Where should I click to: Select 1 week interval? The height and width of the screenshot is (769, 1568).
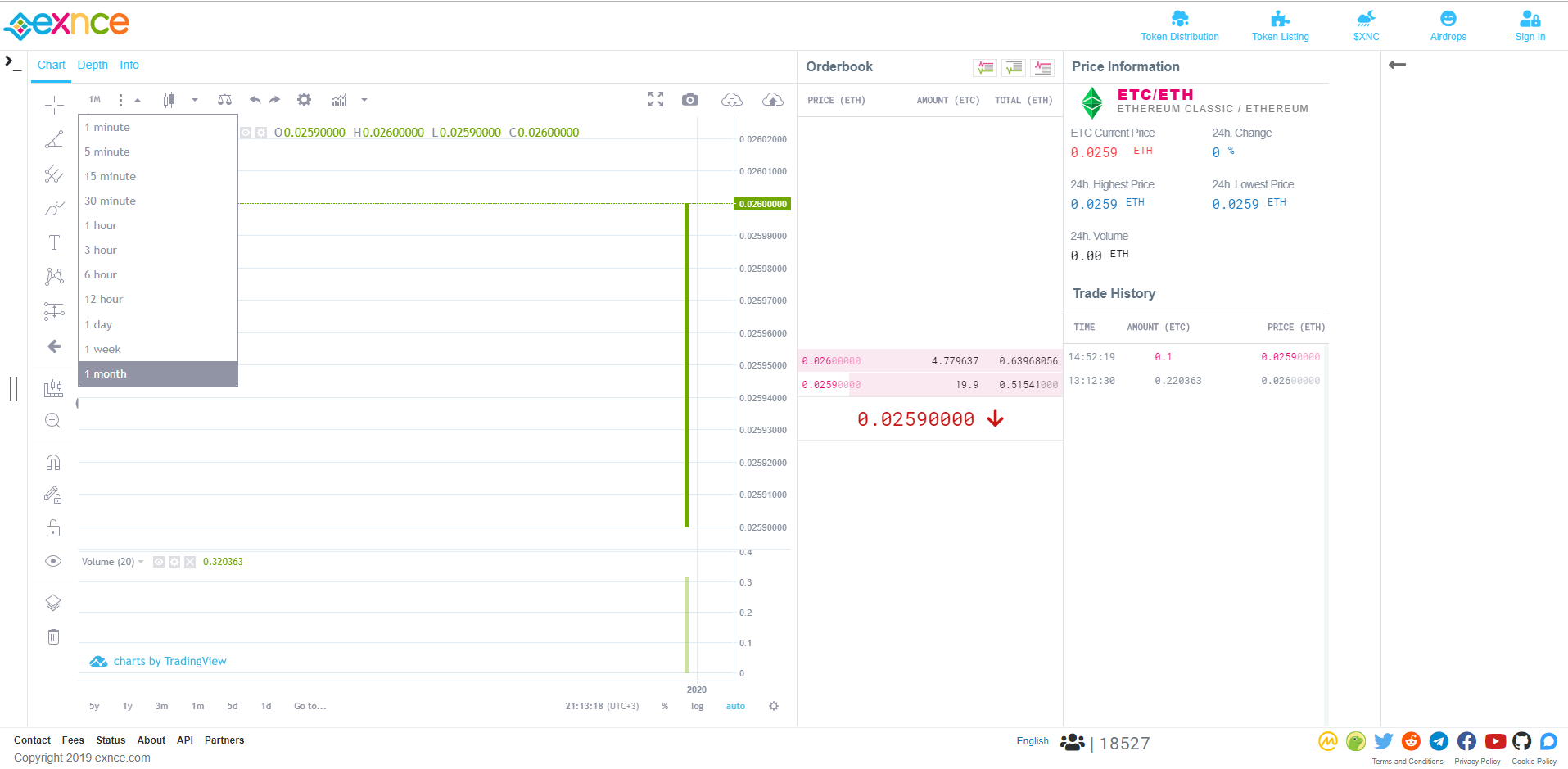click(x=158, y=349)
